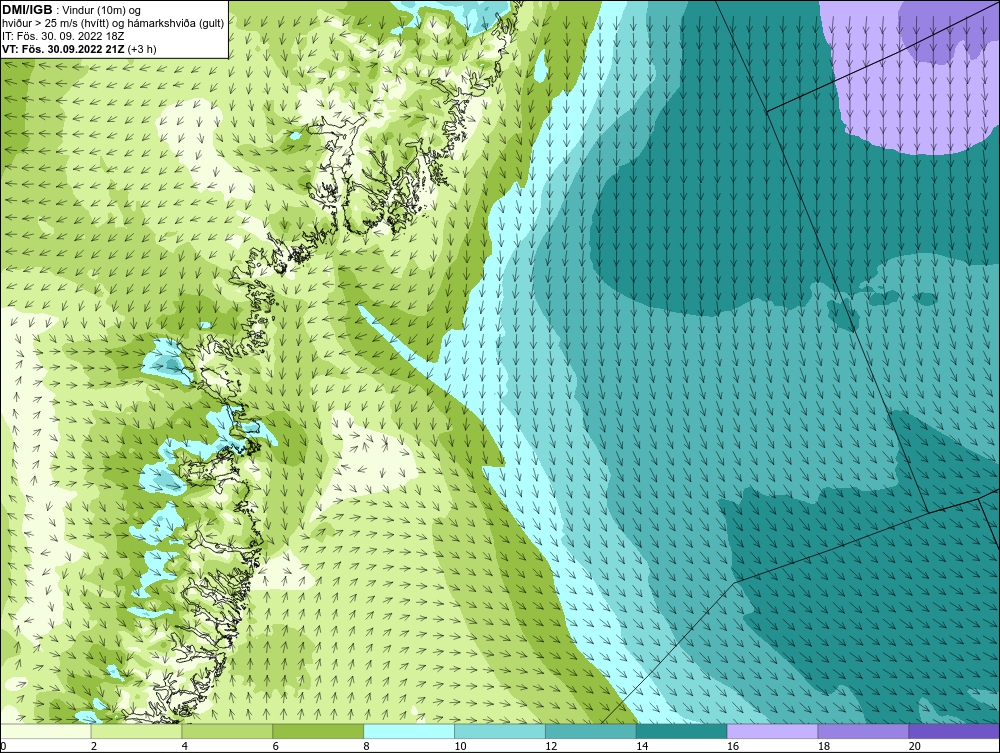This screenshot has width=1000, height=753.
Task: Click the scale label '12'
Action: [x=551, y=746]
